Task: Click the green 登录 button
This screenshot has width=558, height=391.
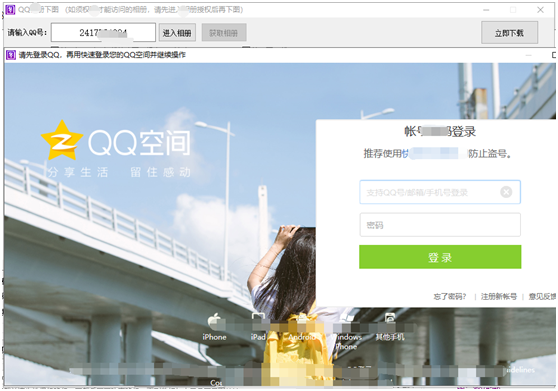Action: click(440, 257)
